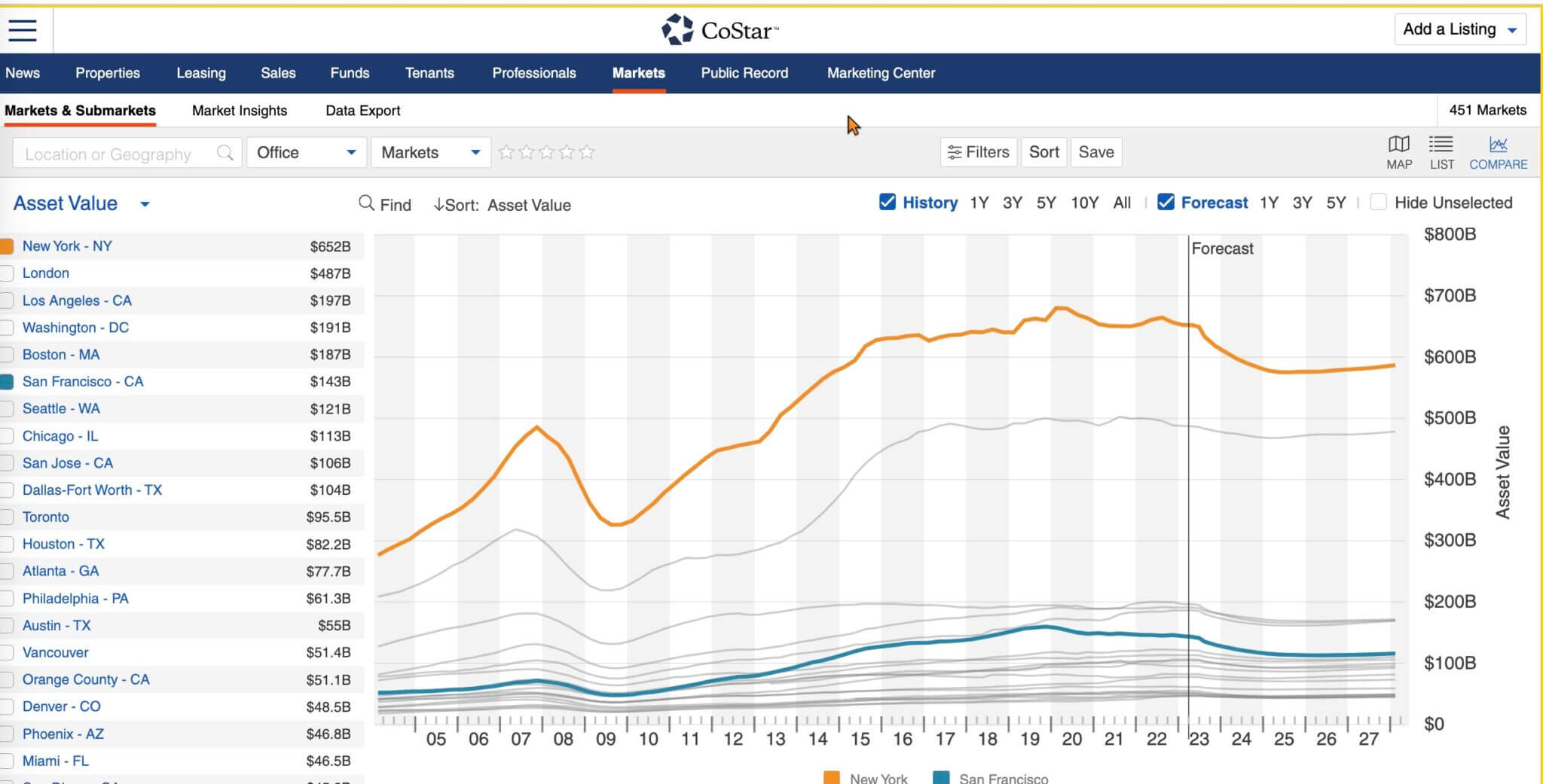
Task: Open the Tenants menu
Action: tap(429, 73)
